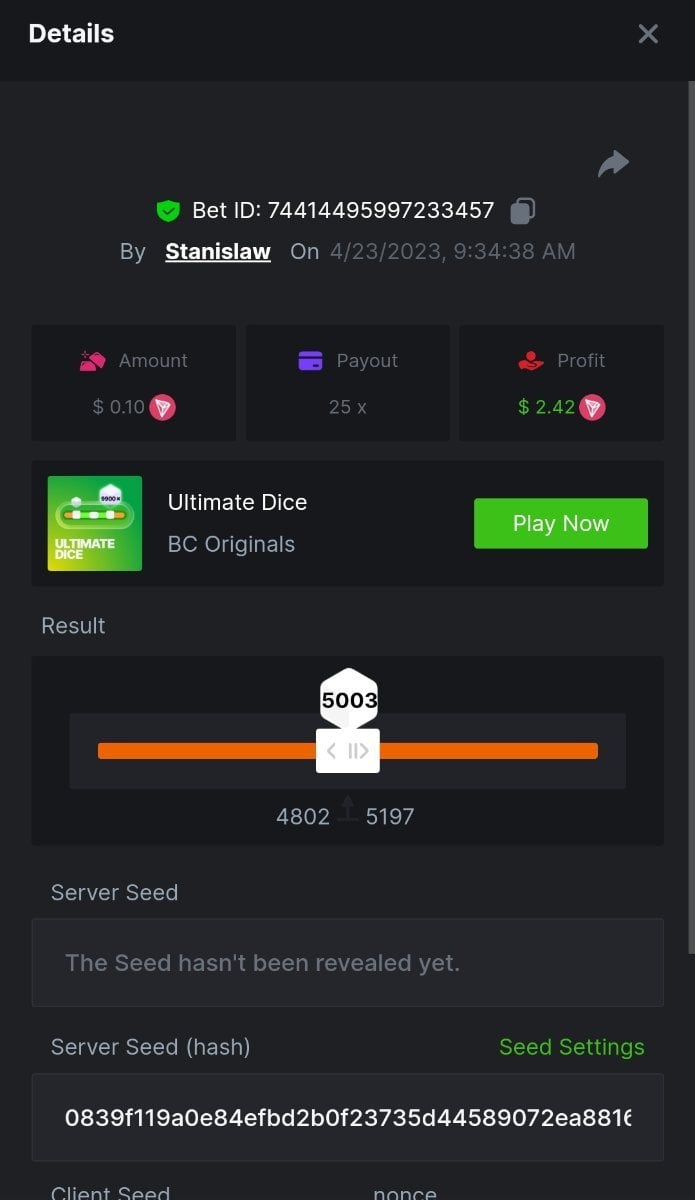Close the Details panel with X

point(648,34)
